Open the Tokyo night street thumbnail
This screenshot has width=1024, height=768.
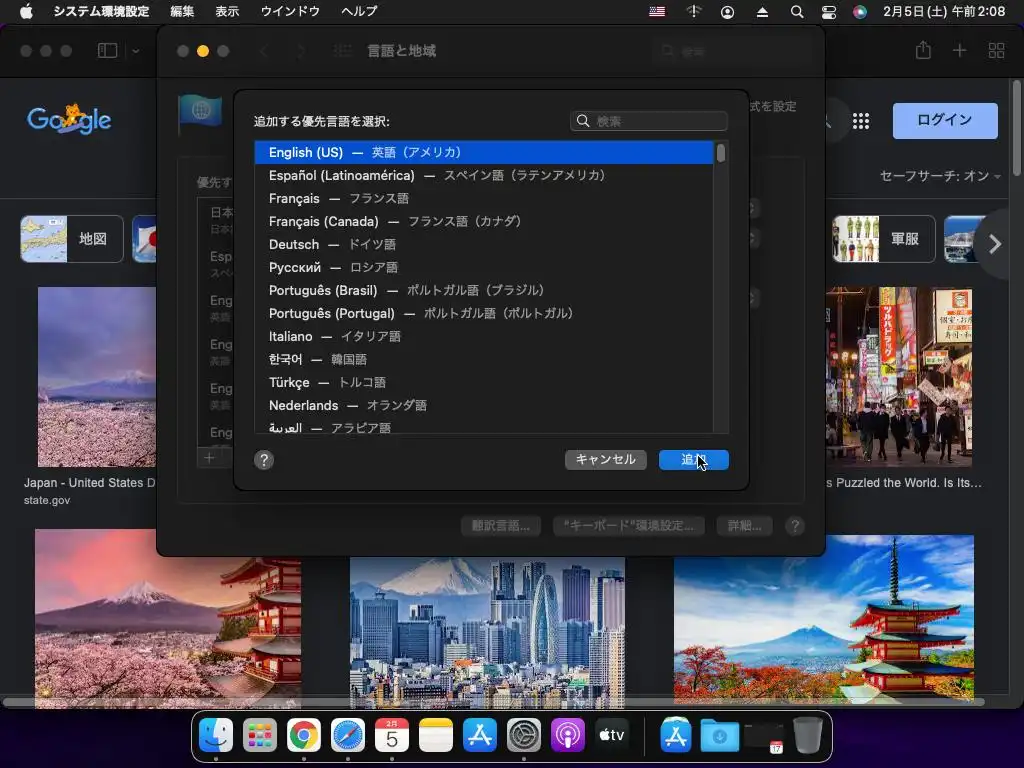point(899,377)
